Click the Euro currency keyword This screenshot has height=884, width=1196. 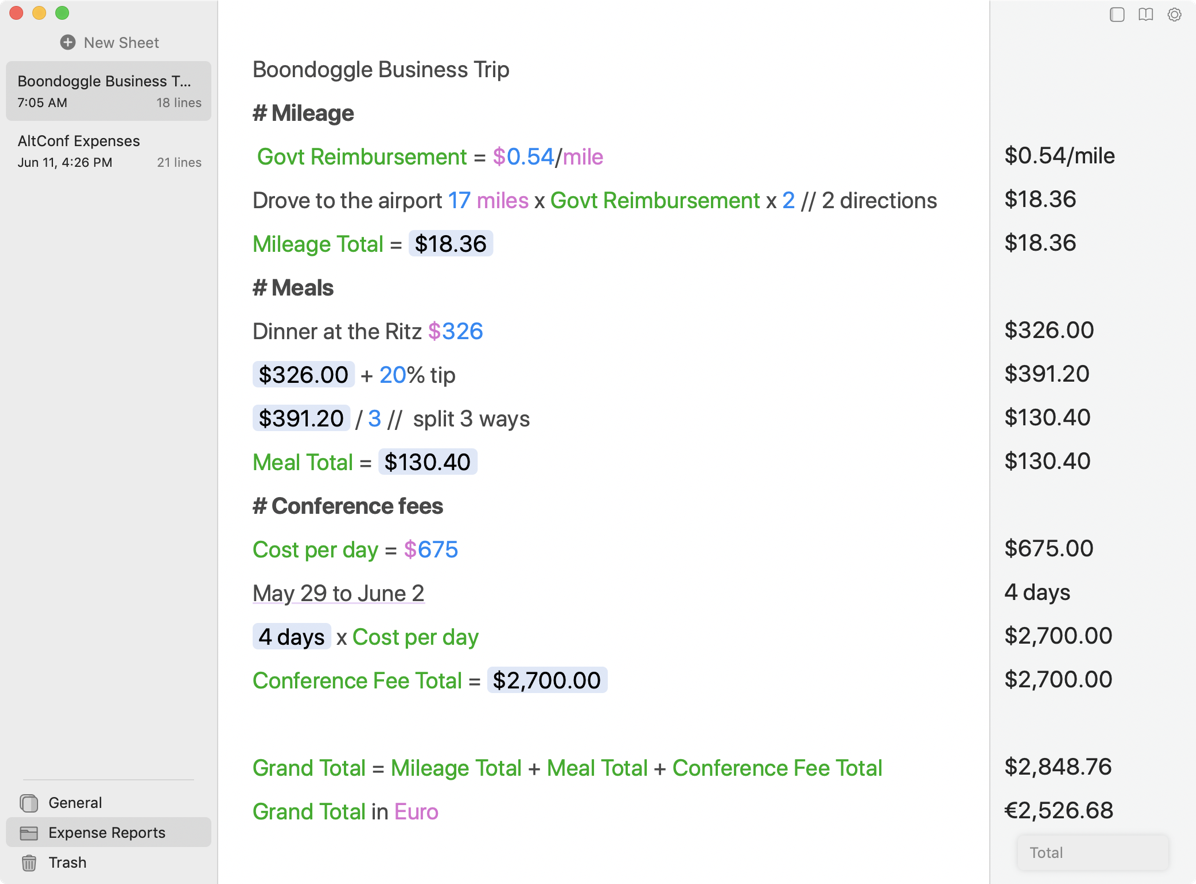pos(416,812)
